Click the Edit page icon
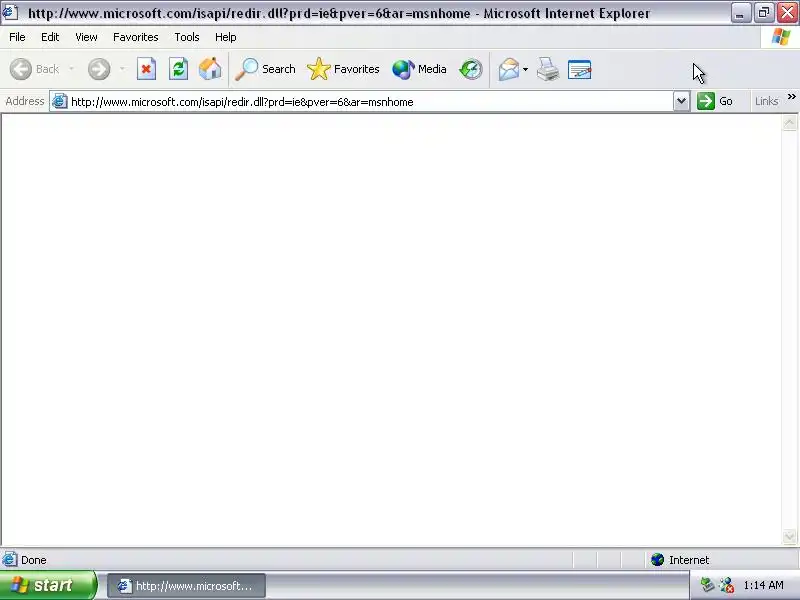Viewport: 800px width, 600px height. (x=580, y=69)
